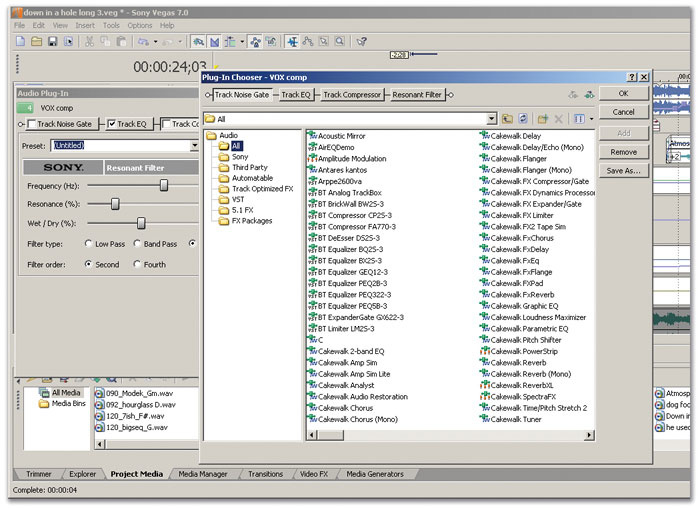Switch to the Explorer tab
This screenshot has height=508, width=700.
click(x=83, y=474)
